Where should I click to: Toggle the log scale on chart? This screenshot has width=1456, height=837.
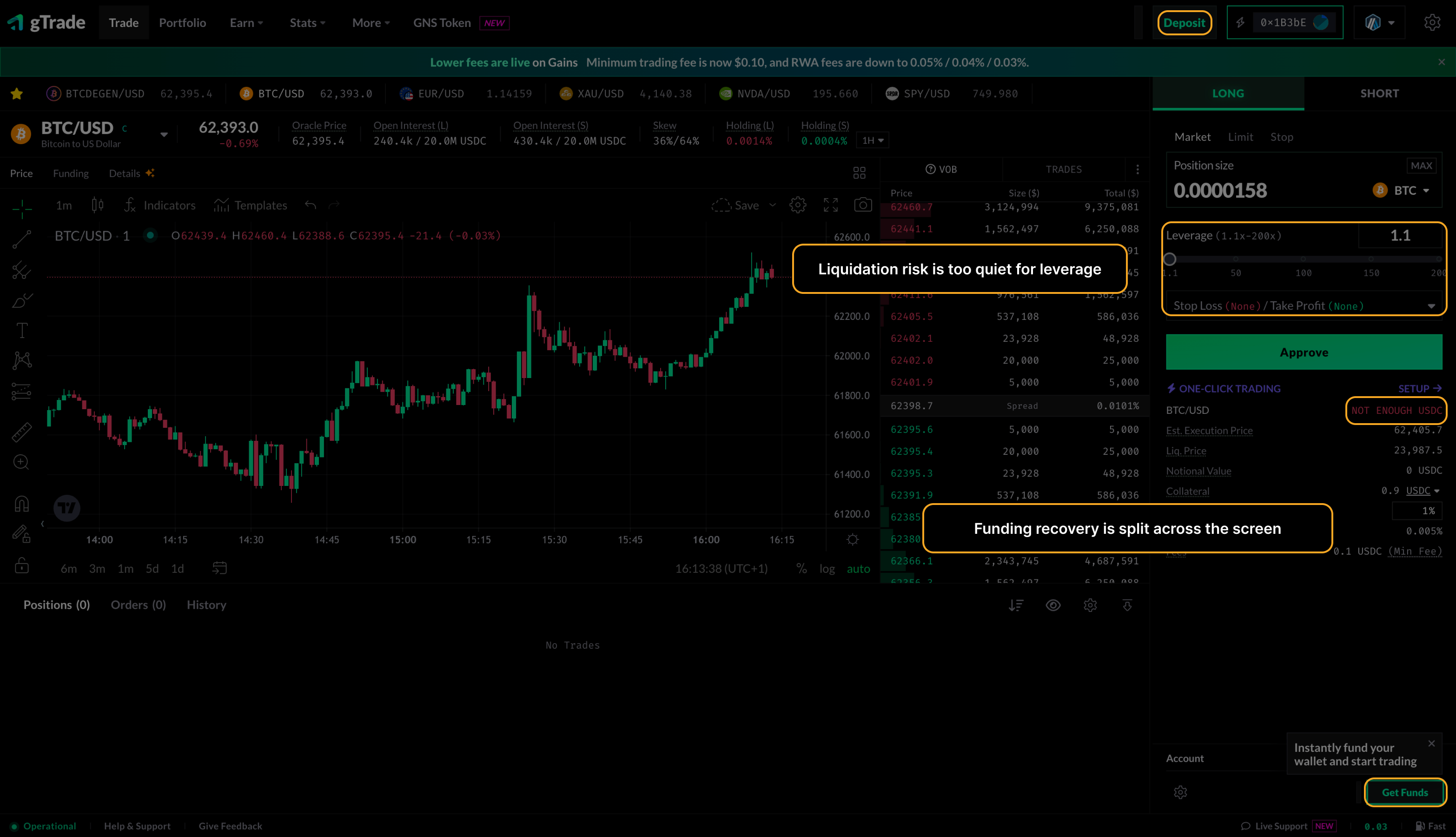point(827,569)
